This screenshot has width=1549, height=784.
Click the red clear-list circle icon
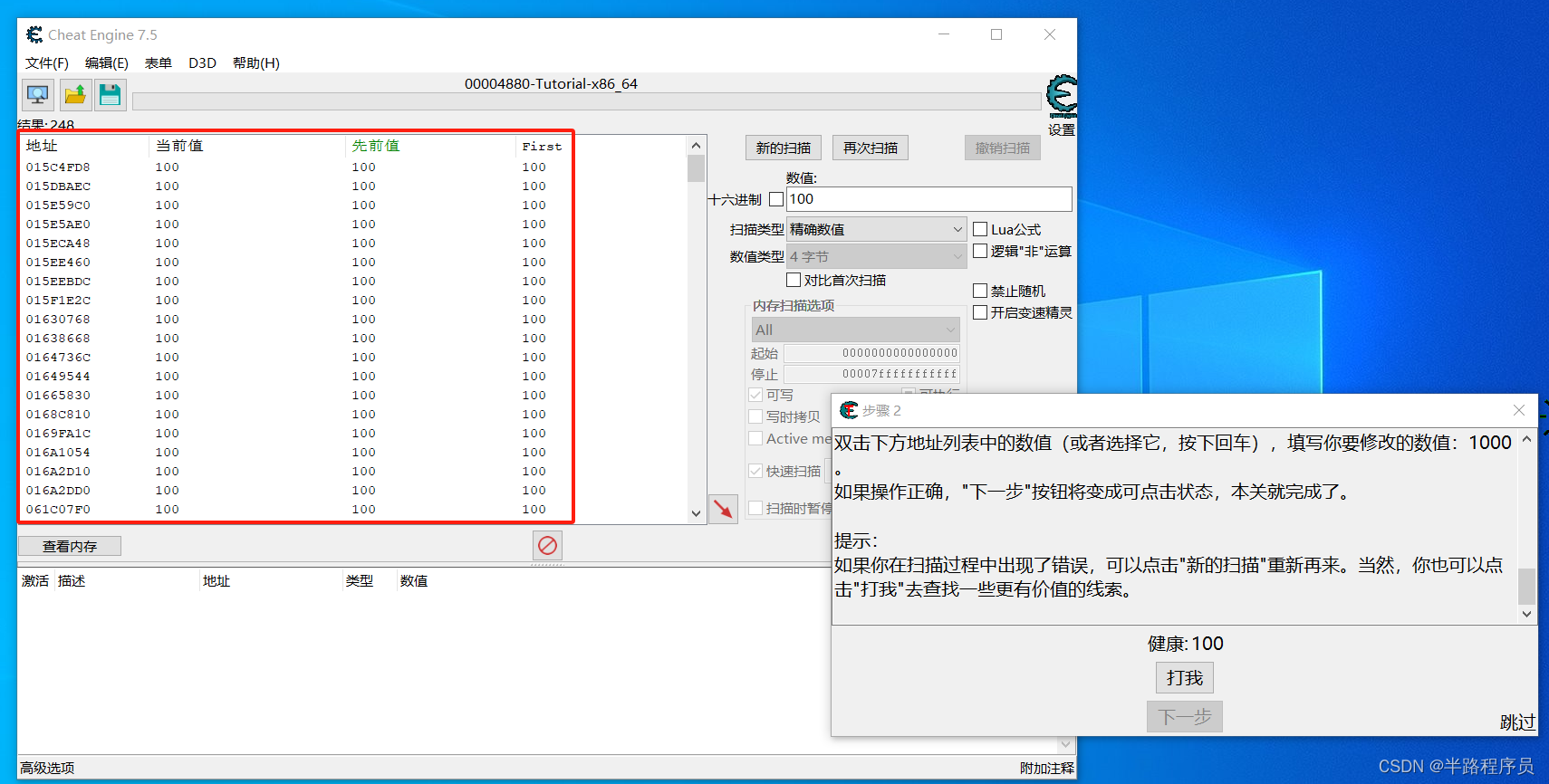[x=547, y=545]
